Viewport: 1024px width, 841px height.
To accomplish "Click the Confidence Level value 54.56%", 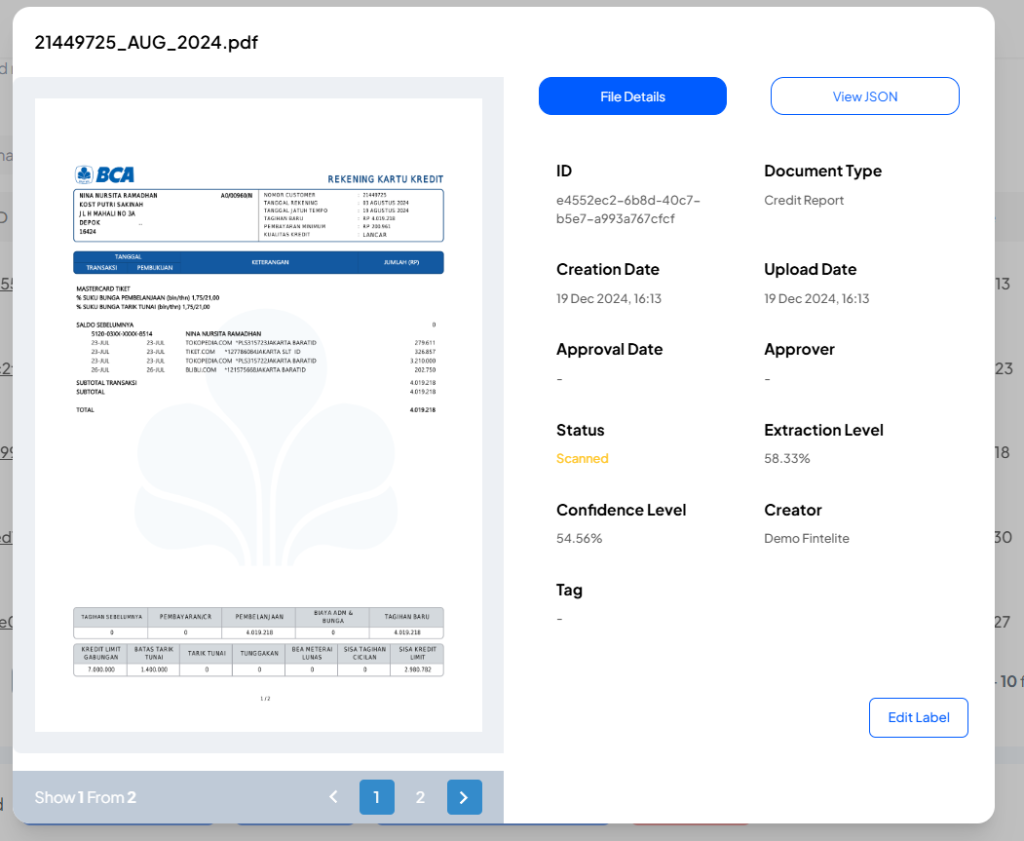I will (579, 538).
